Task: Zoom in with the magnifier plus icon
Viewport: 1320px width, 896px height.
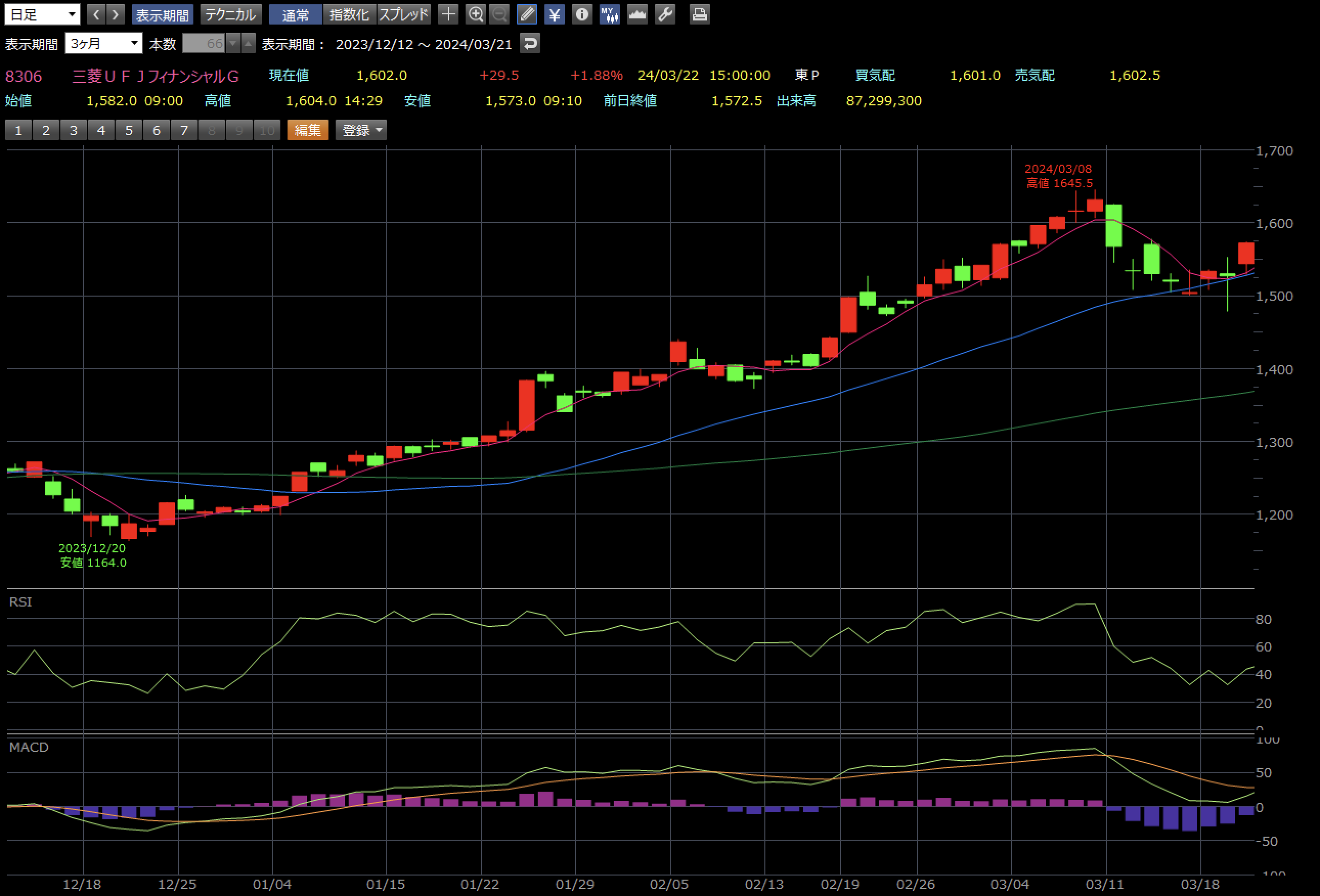Action: [x=475, y=14]
